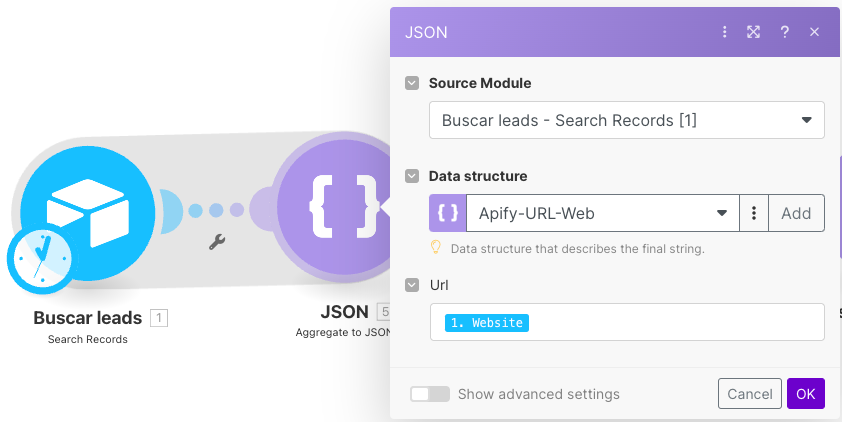
Task: Click the clock schedule icon
Action: (x=42, y=259)
